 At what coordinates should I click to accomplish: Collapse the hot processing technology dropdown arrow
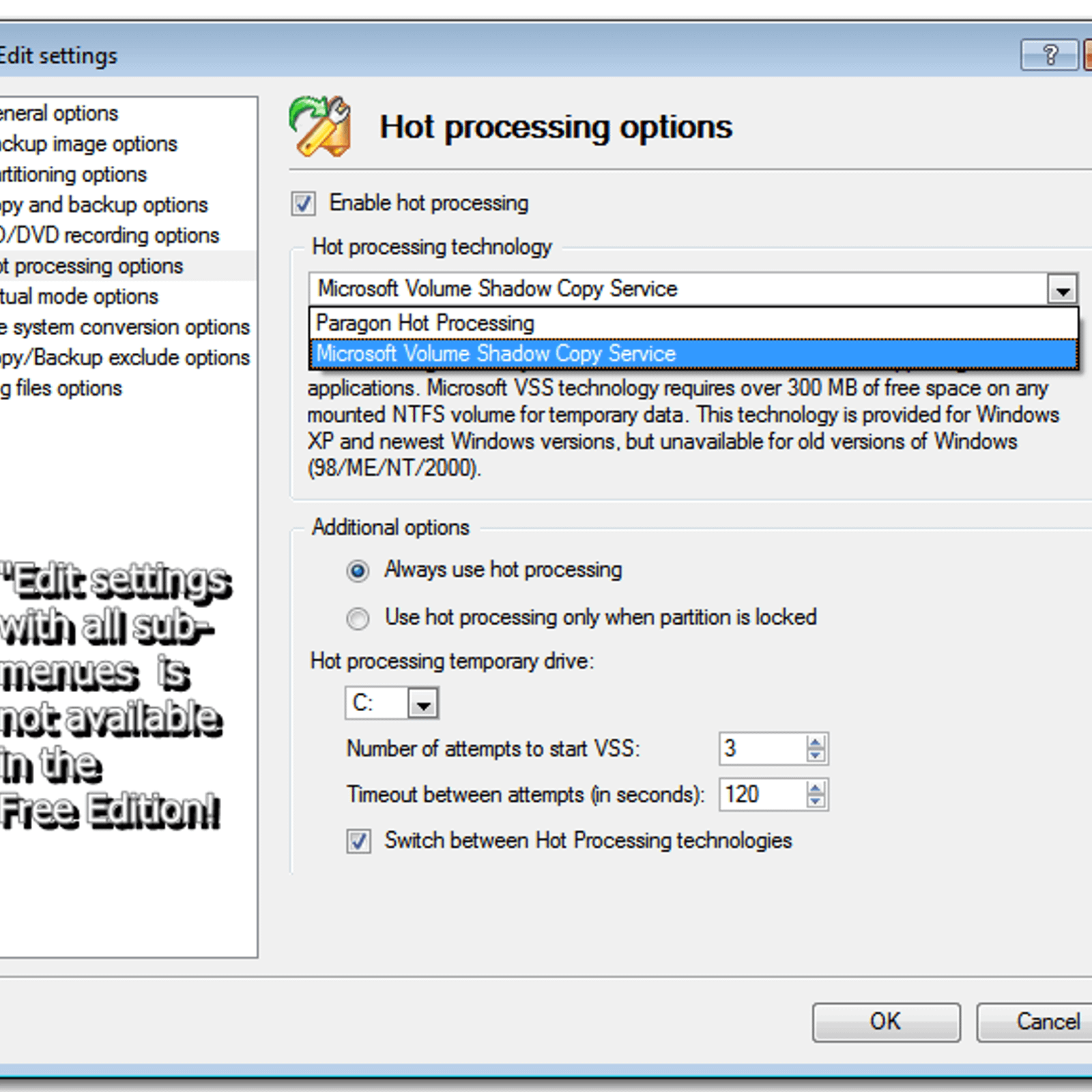click(x=1062, y=289)
